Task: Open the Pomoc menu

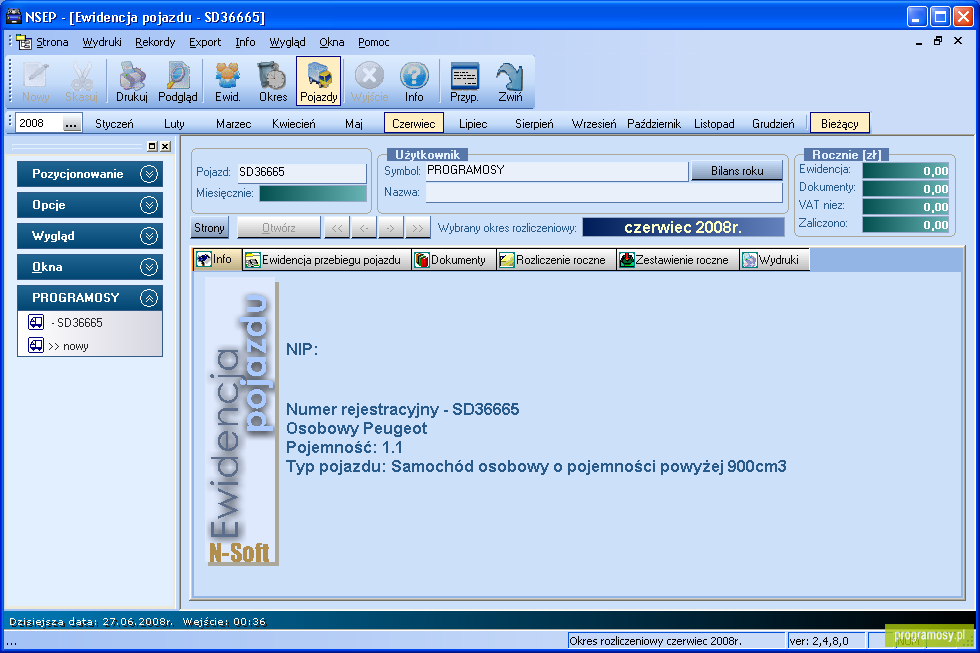Action: click(374, 42)
